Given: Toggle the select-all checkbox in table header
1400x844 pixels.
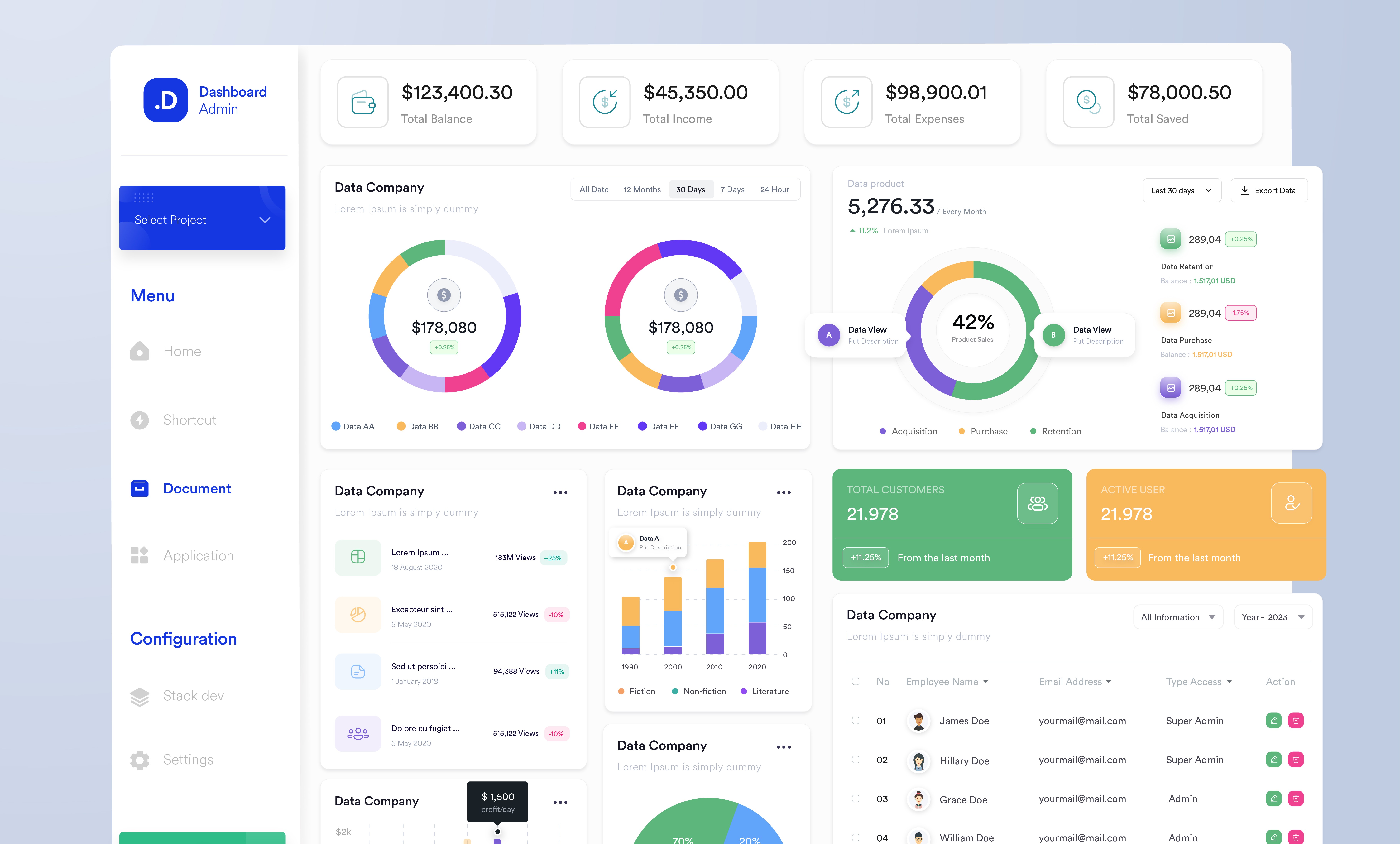Looking at the screenshot, I should tap(856, 681).
